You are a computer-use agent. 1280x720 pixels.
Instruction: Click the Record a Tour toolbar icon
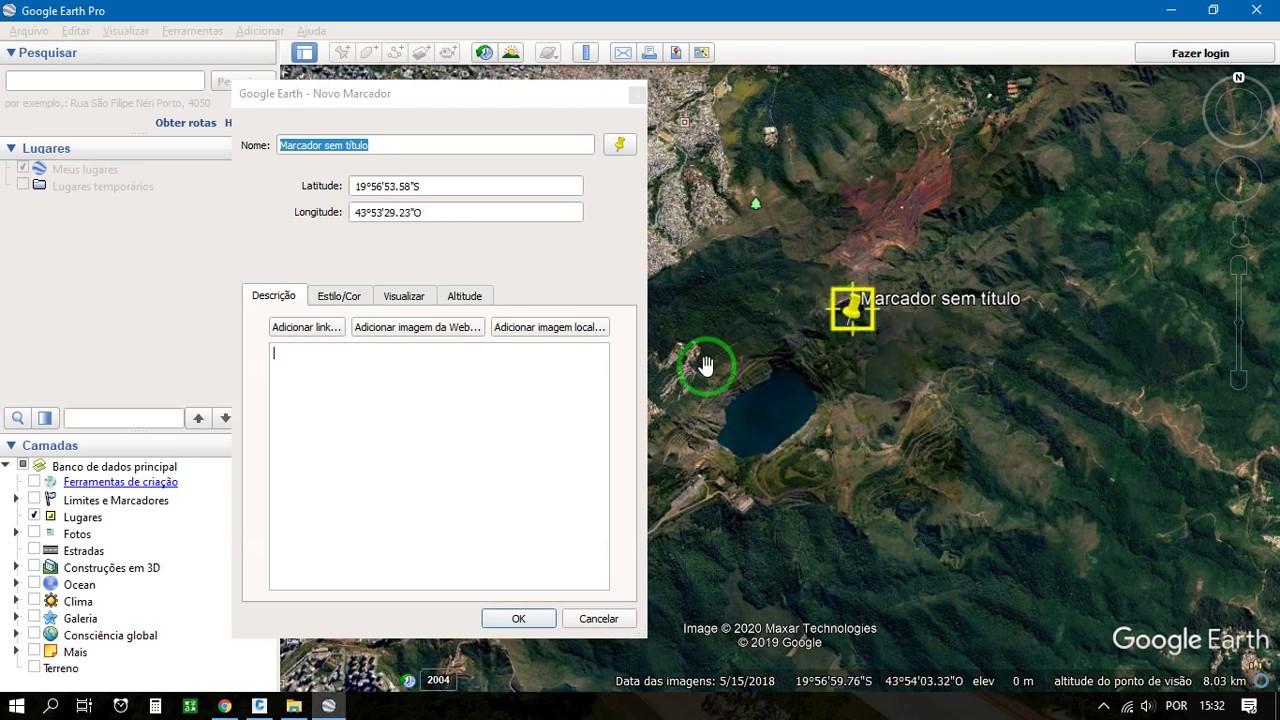tap(448, 53)
